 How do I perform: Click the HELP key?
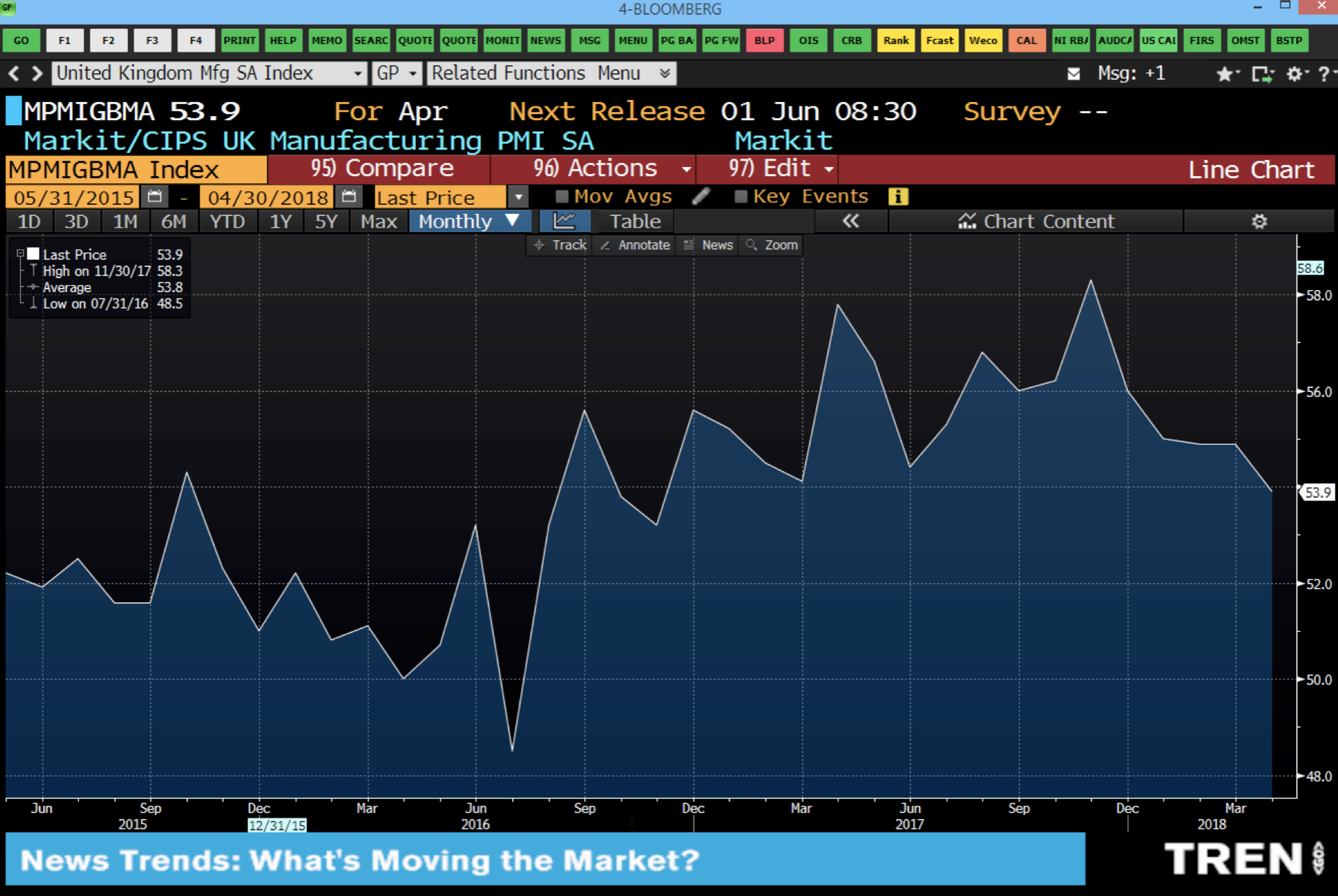[283, 41]
